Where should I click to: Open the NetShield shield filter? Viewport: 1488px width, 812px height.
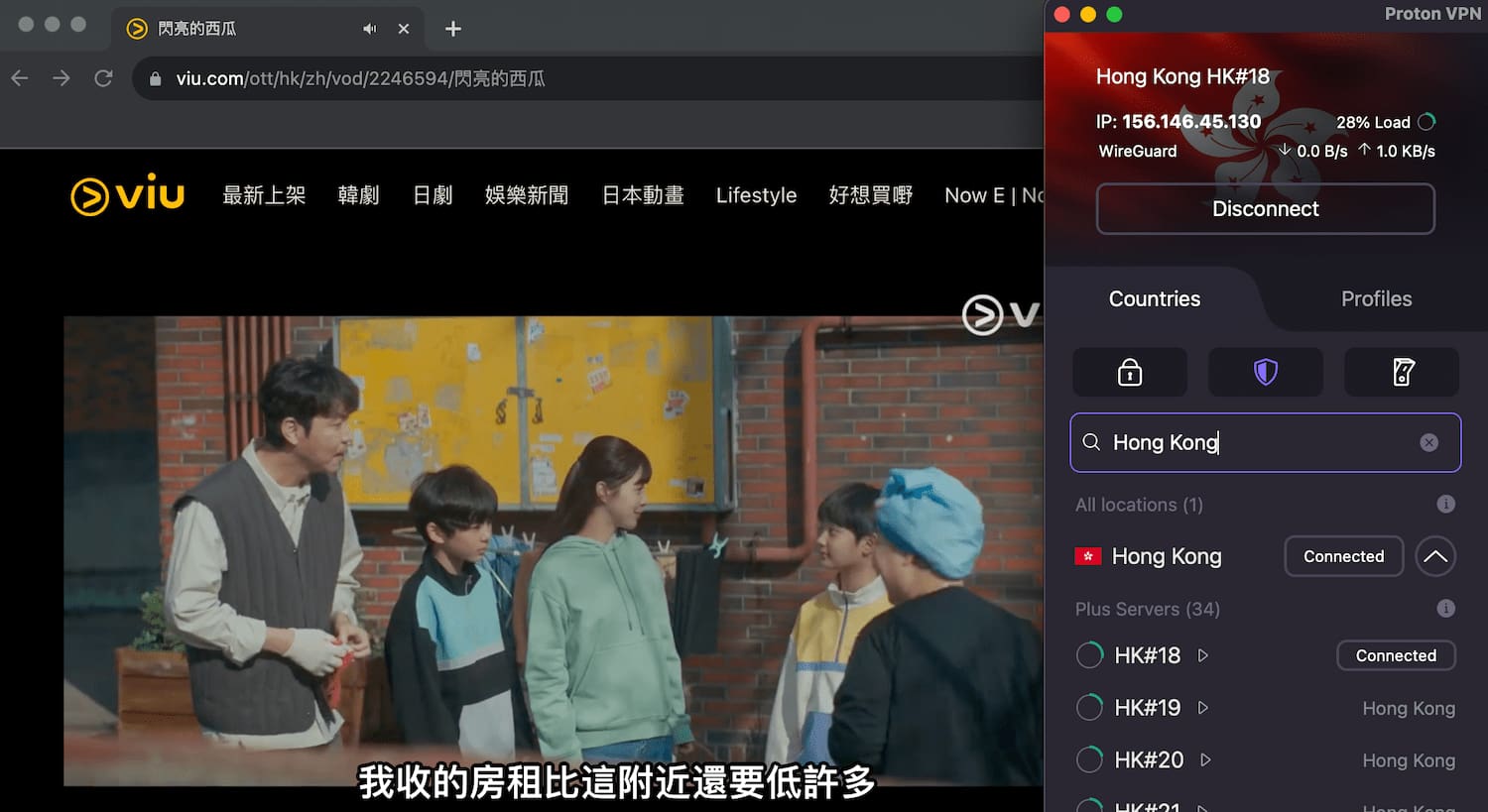point(1265,372)
